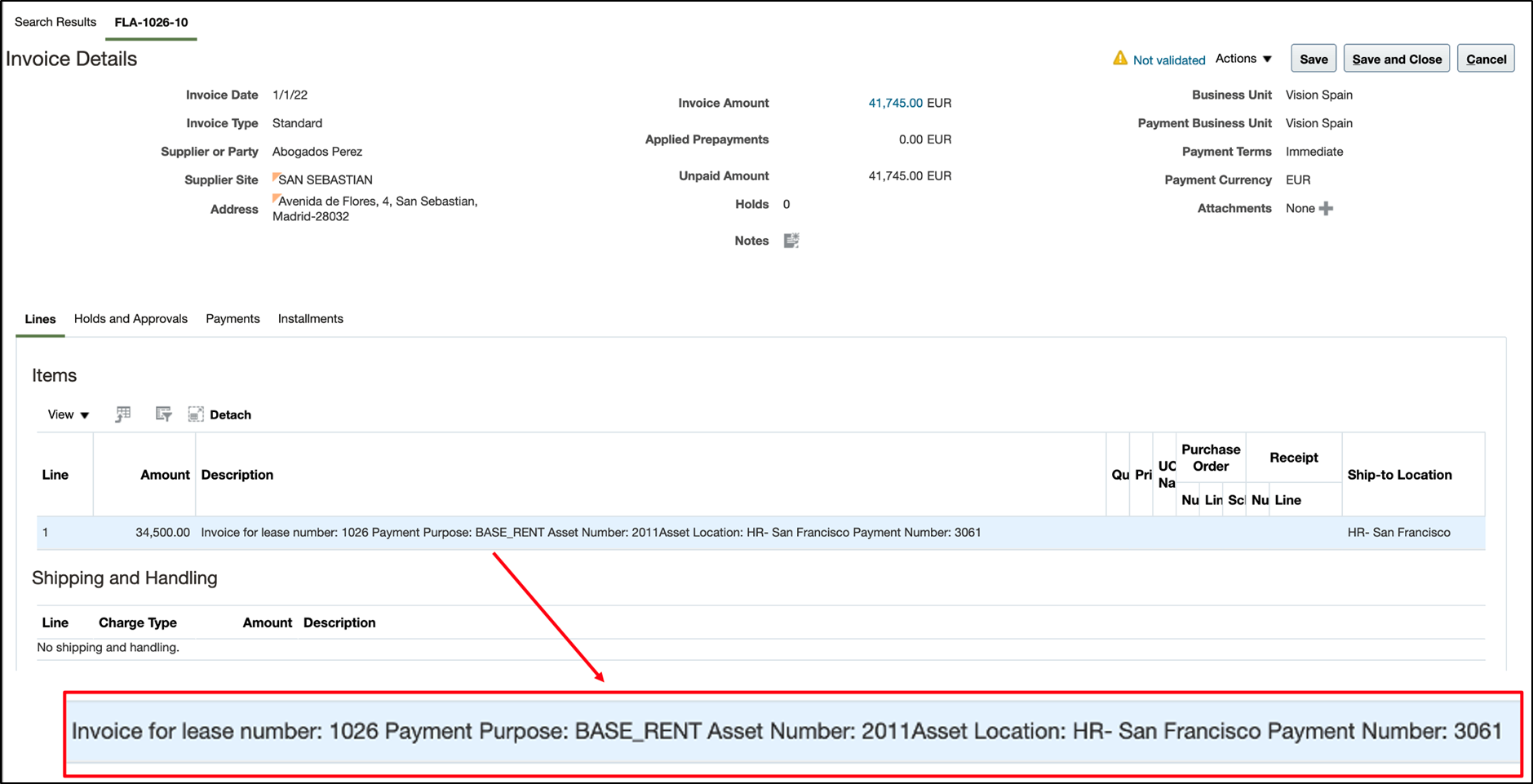1533x784 pixels.
Task: Click the Standard invoice type value
Action: tap(297, 123)
